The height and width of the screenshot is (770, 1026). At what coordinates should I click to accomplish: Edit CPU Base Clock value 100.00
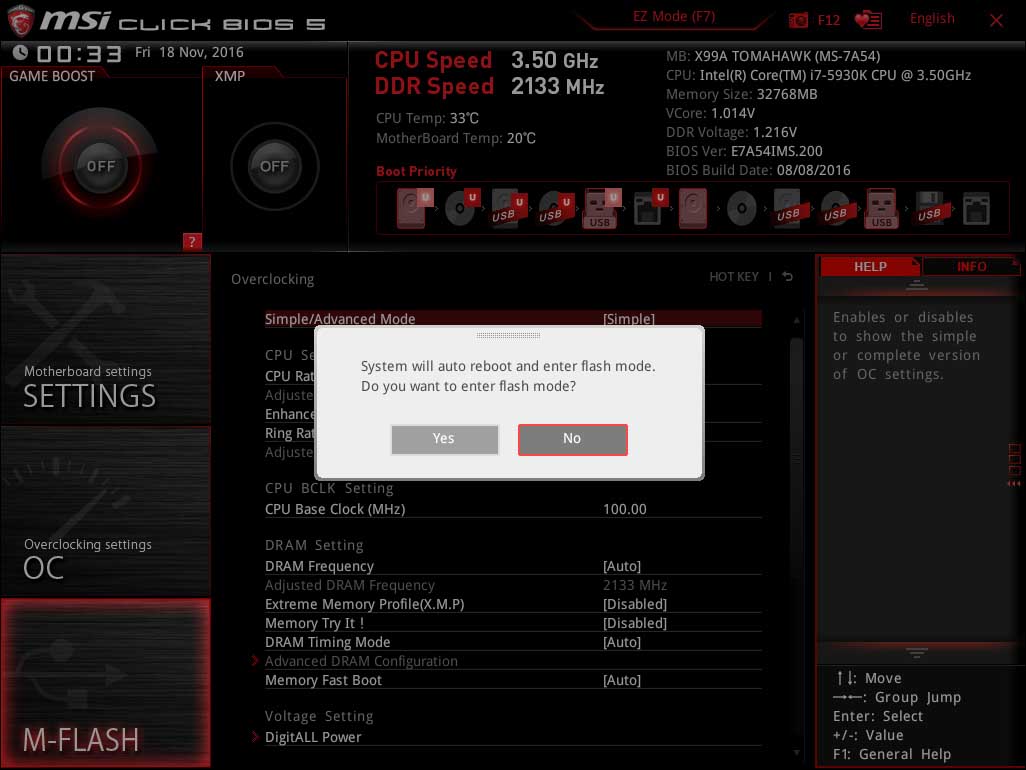click(x=624, y=509)
